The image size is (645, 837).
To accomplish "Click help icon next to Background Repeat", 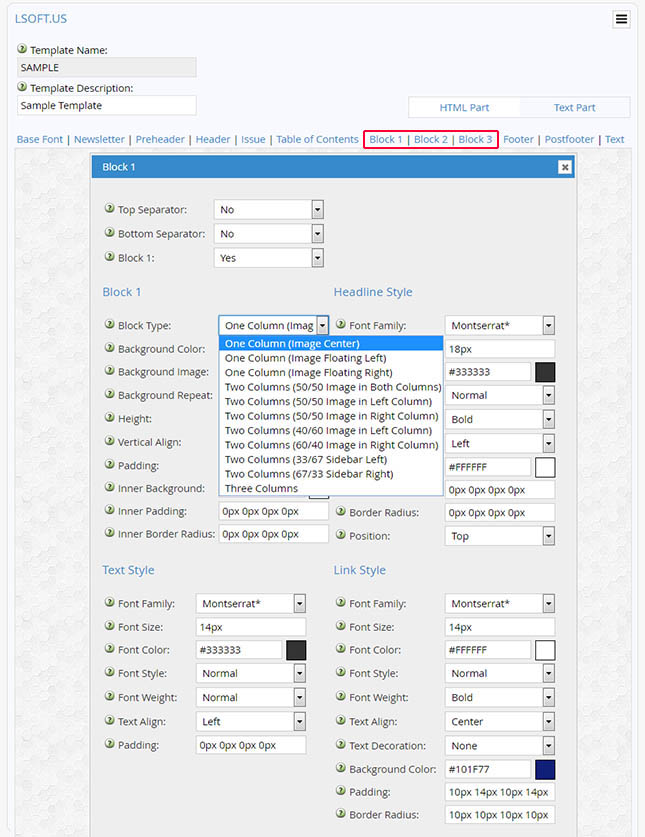I will coord(109,394).
